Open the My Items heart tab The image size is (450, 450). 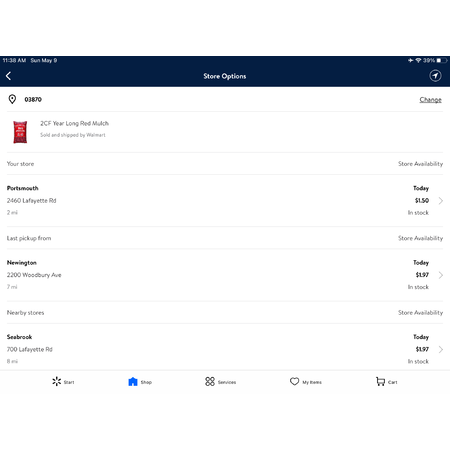[x=306, y=382]
